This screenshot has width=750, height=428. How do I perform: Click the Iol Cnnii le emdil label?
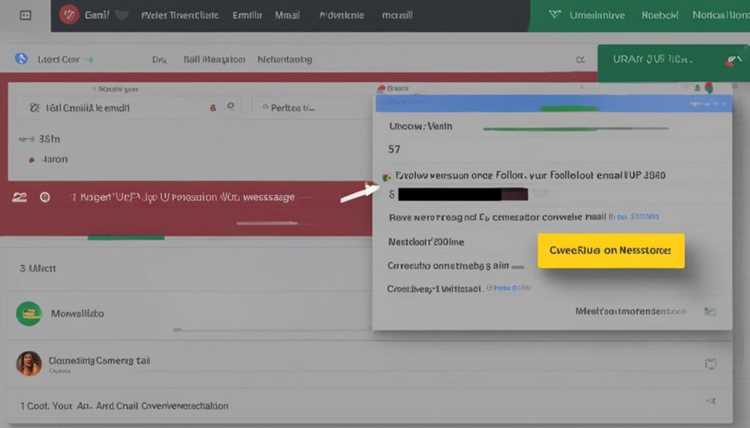[88, 108]
